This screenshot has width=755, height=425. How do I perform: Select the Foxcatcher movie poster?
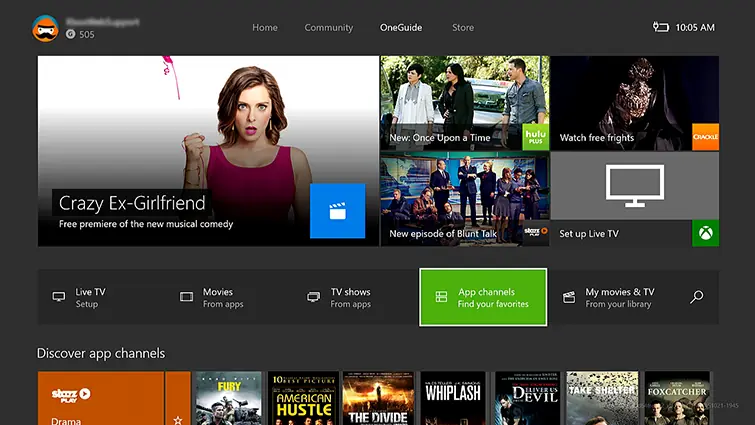pos(677,399)
